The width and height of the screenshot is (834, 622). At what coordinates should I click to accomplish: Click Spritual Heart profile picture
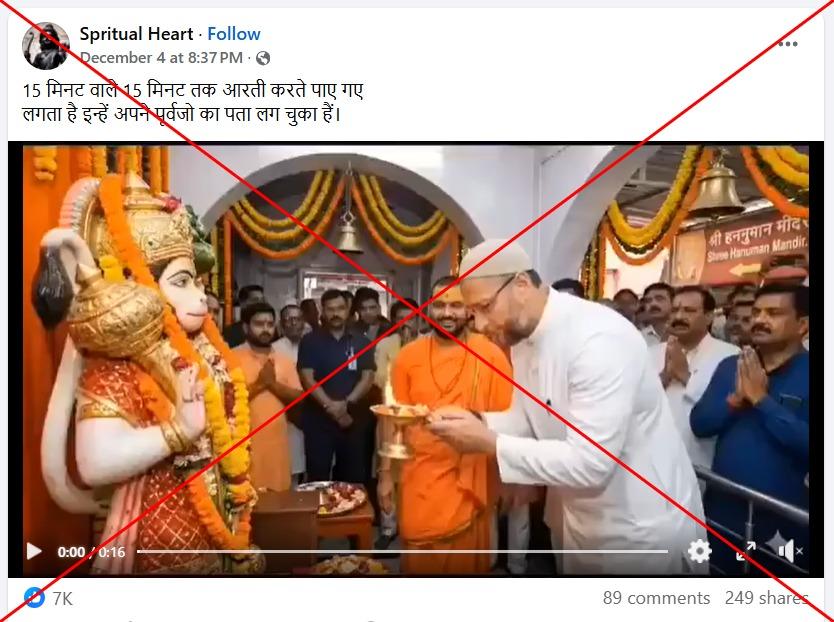[46, 46]
